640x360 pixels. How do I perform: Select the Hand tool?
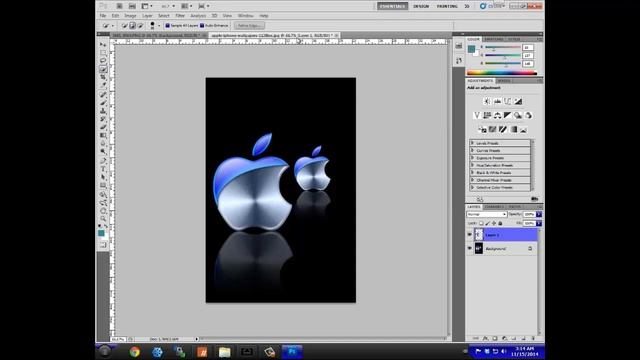point(103,211)
